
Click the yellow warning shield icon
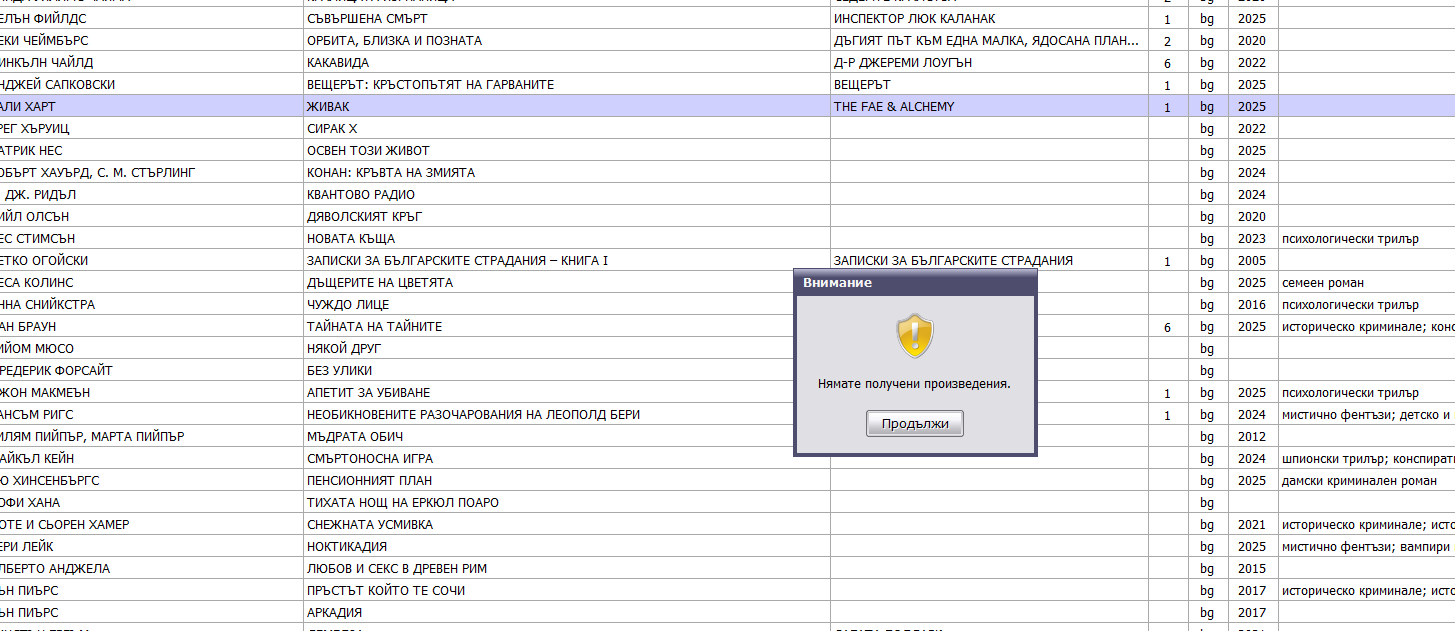point(914,336)
